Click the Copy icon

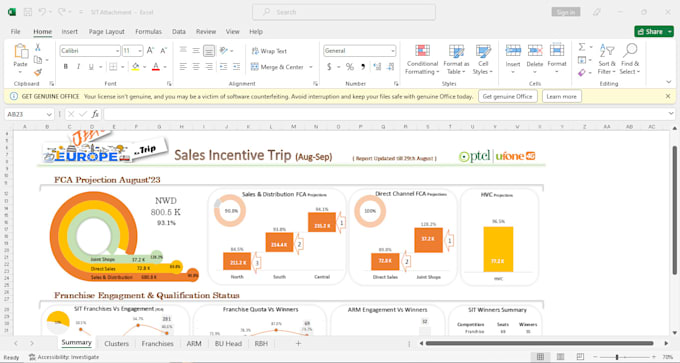[38, 60]
